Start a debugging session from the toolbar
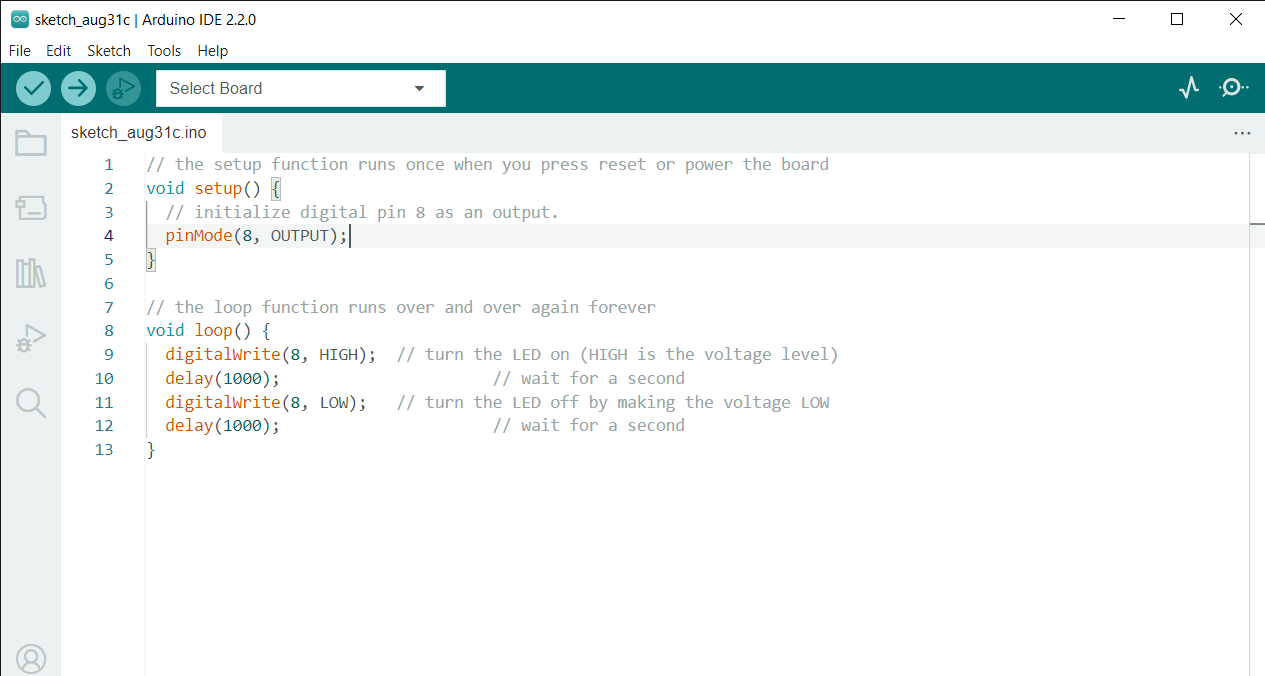The width and height of the screenshot is (1265, 676). pyautogui.click(x=123, y=88)
